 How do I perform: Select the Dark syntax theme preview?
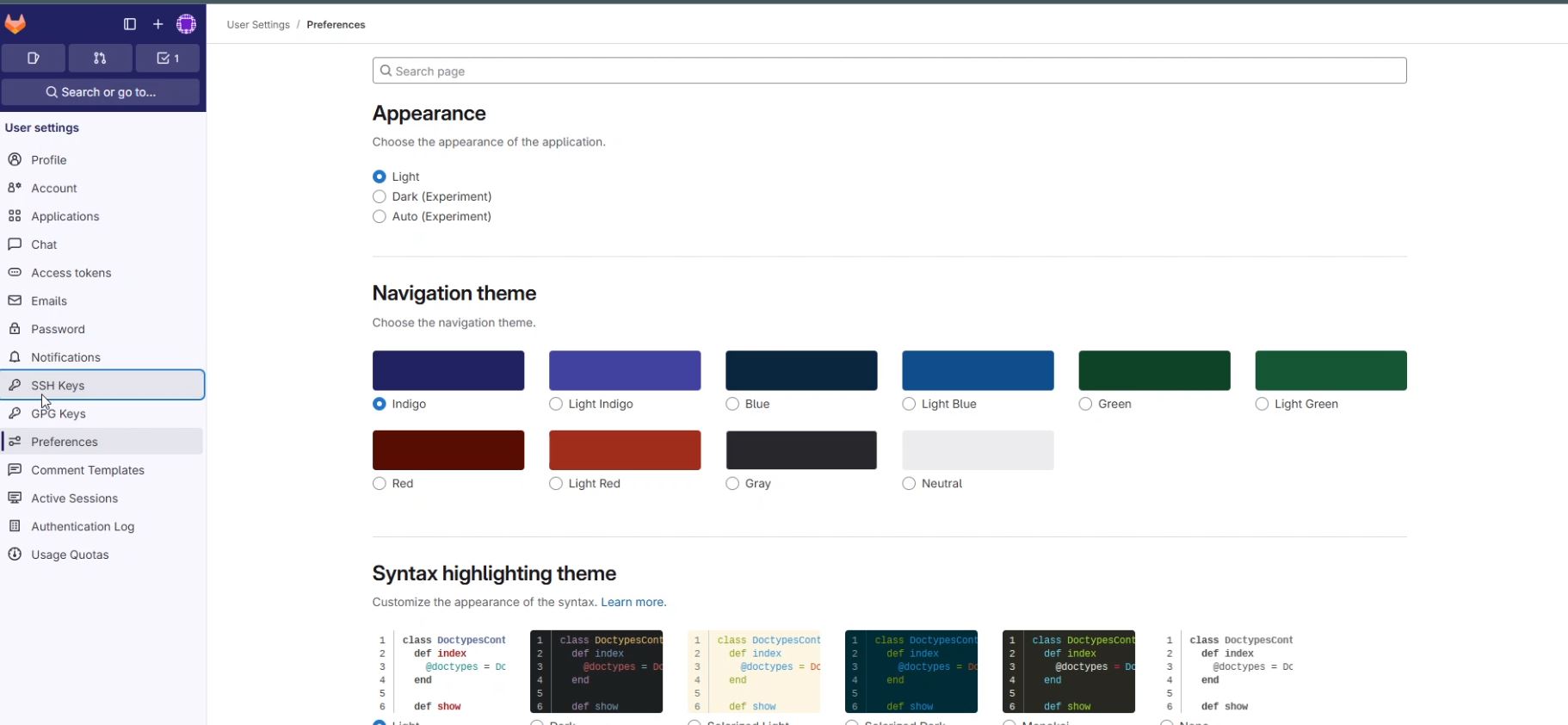[x=596, y=672]
